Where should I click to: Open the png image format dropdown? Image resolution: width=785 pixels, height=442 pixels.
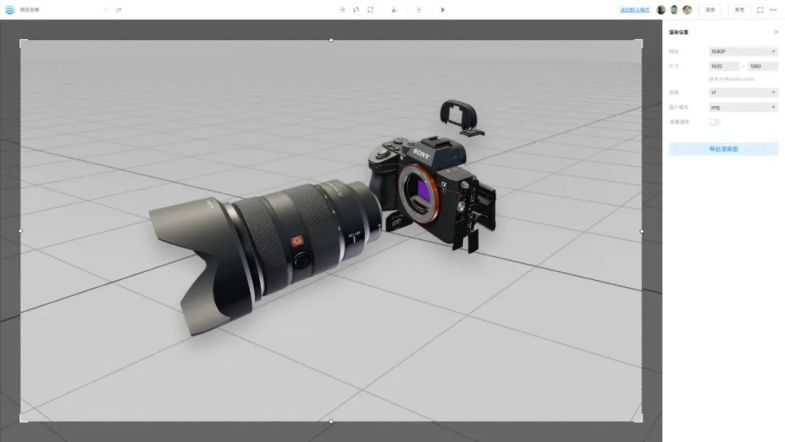pos(742,106)
